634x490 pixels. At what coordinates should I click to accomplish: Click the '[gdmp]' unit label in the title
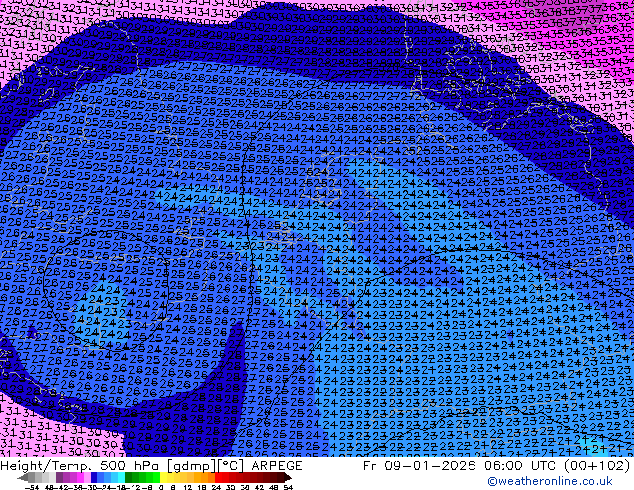pyautogui.click(x=192, y=466)
